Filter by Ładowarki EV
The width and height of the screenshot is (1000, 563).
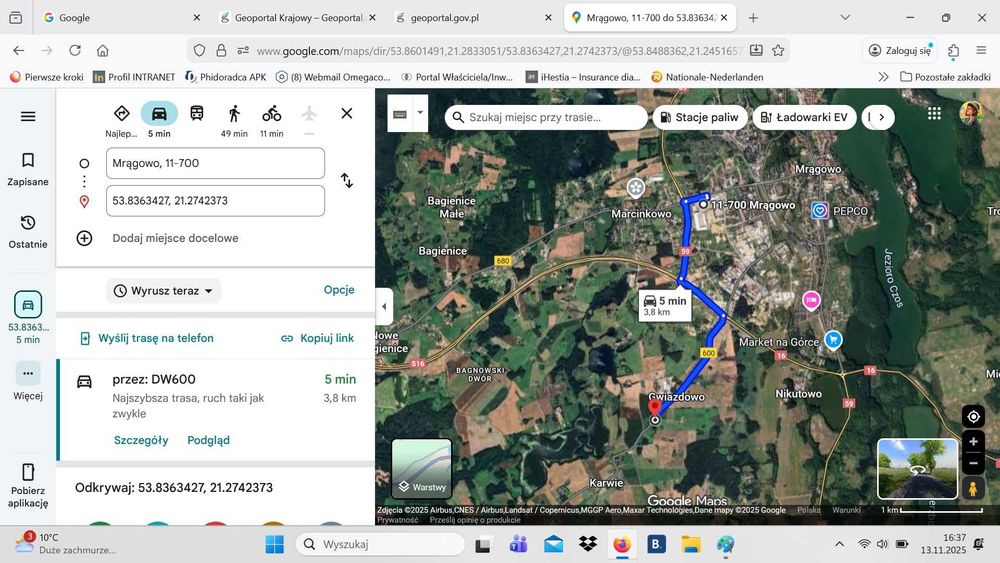click(x=804, y=117)
